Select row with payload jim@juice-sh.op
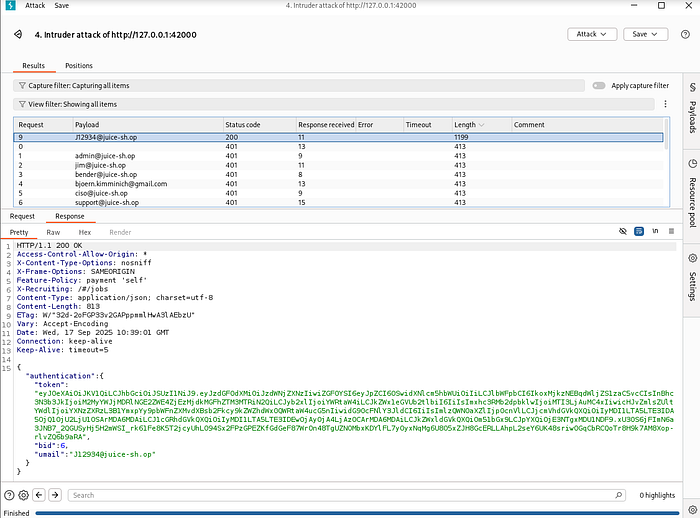Image resolution: width=700 pixels, height=518 pixels. click(x=338, y=165)
